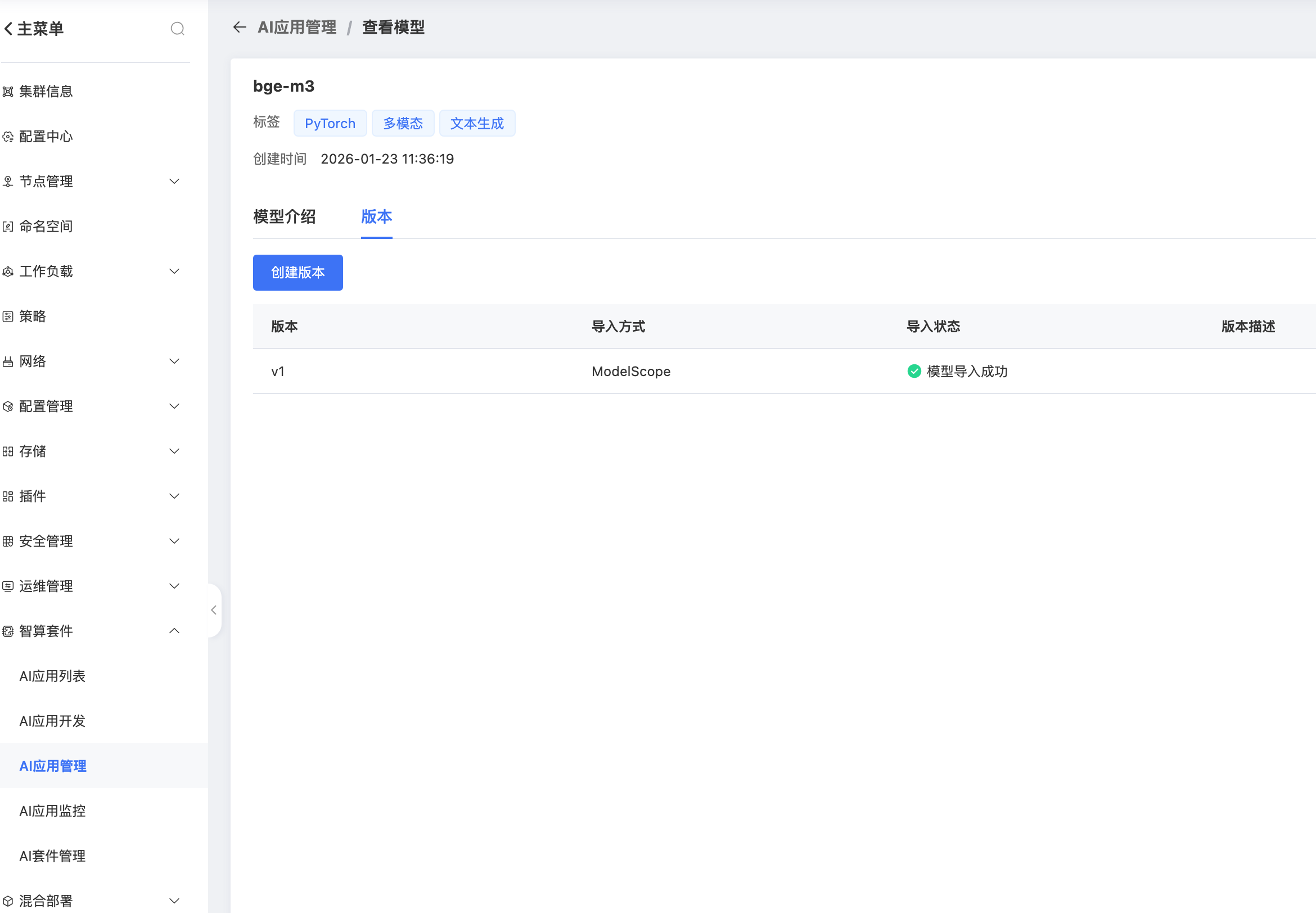The image size is (1316, 913).
Task: Expand the 安全管理 section
Action: pos(174,541)
